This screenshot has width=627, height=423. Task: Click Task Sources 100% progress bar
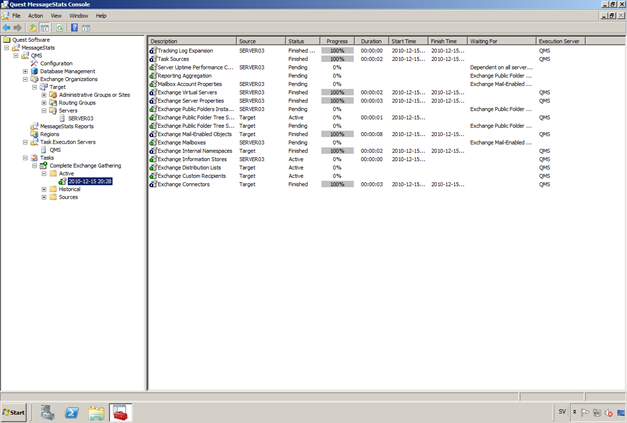pos(337,59)
